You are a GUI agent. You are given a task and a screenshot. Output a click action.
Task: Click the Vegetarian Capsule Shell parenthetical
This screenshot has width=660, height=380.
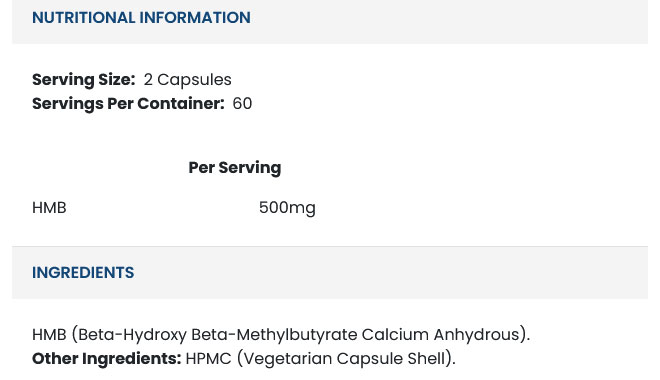[x=346, y=359]
